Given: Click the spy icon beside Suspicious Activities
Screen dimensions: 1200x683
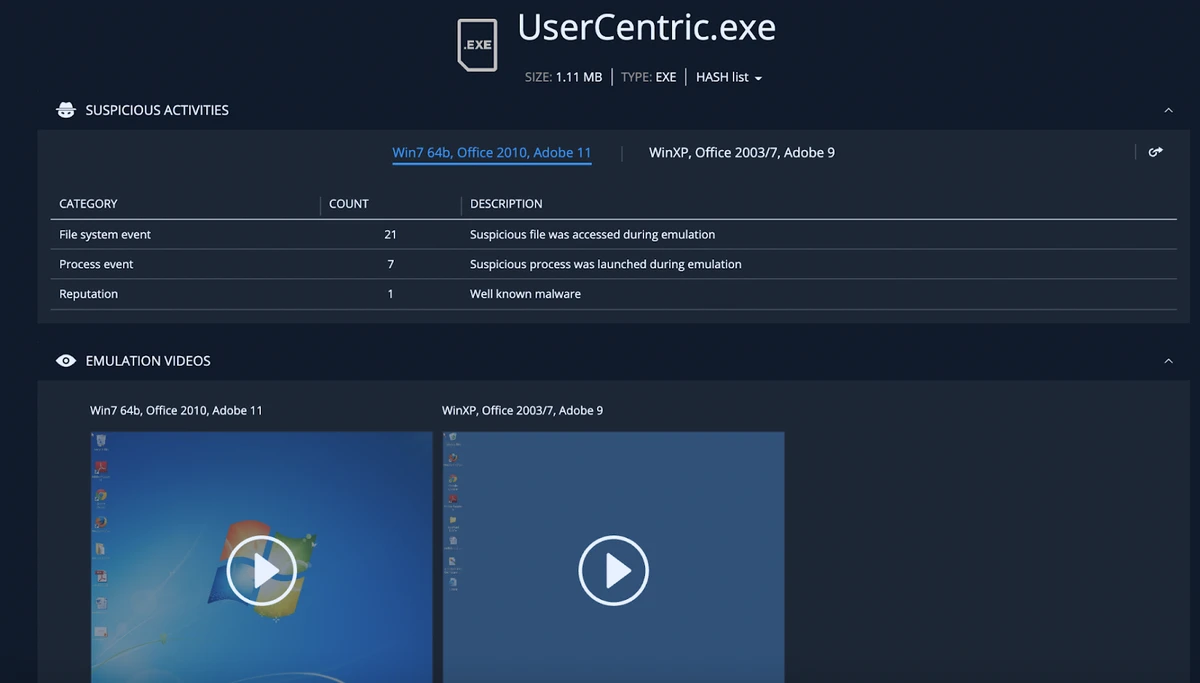Looking at the screenshot, I should 66,110.
